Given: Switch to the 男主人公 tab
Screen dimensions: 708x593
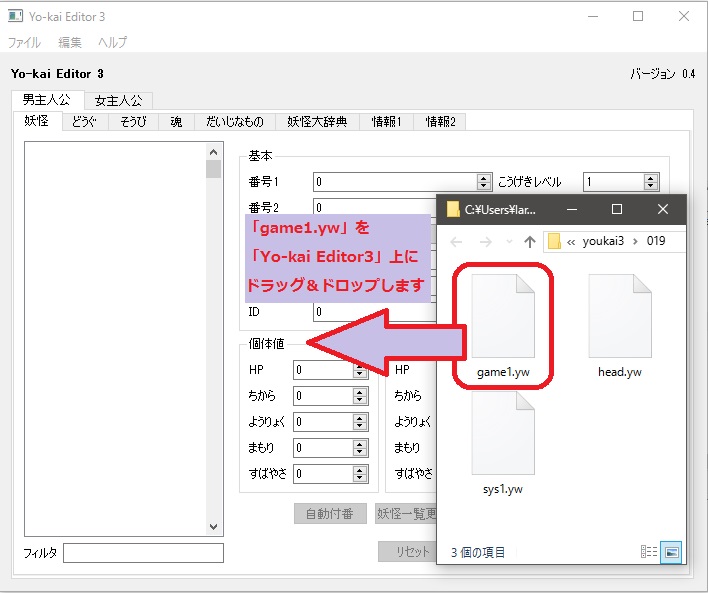Looking at the screenshot, I should 47,100.
